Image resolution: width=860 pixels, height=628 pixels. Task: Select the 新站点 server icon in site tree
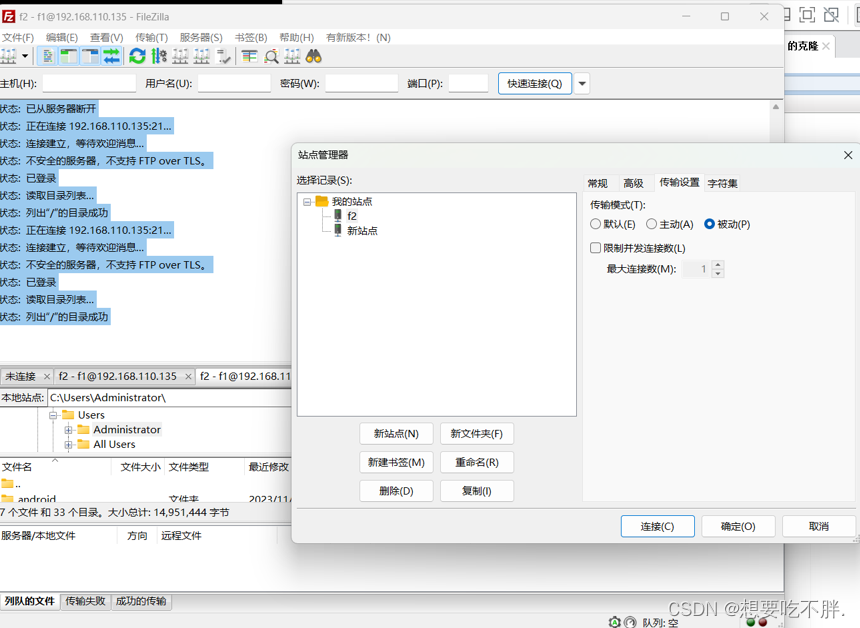338,230
